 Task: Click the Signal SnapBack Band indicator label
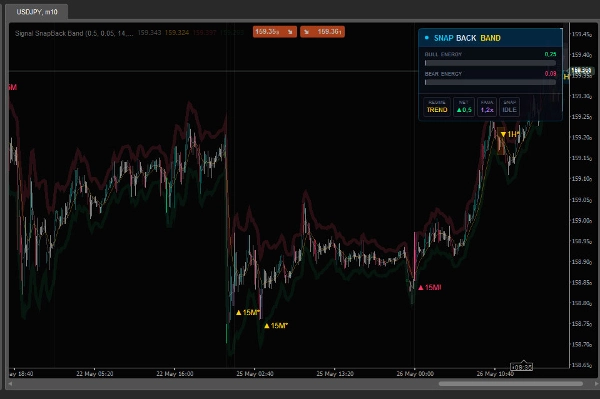pyautogui.click(x=74, y=33)
